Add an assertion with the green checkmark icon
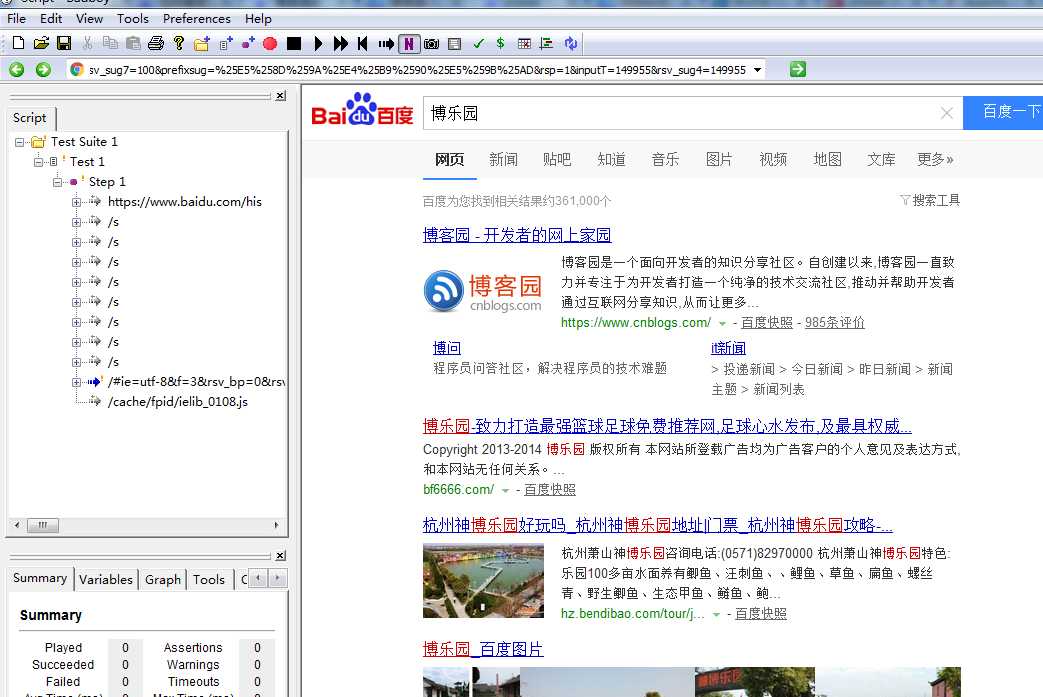The width and height of the screenshot is (1043, 697). [x=478, y=43]
